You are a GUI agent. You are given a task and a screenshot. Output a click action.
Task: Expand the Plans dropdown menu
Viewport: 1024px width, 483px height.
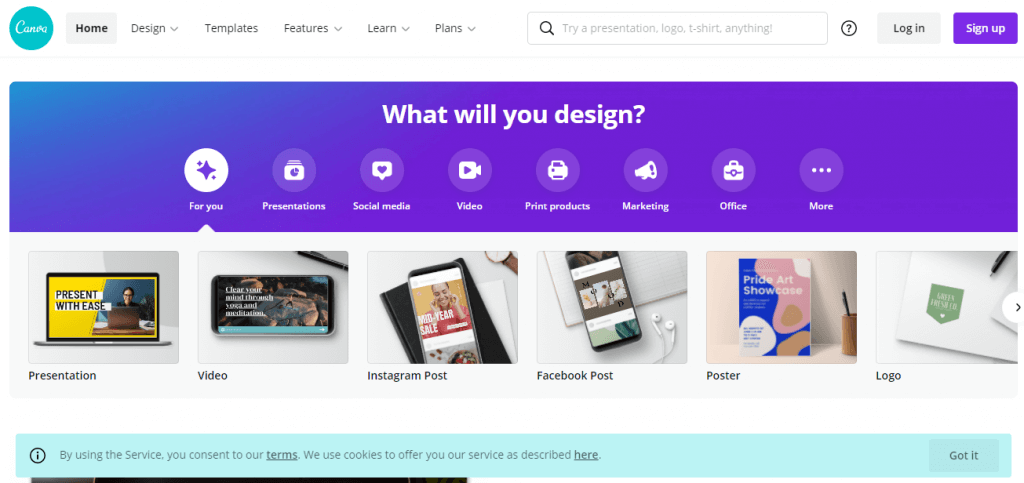click(x=455, y=28)
